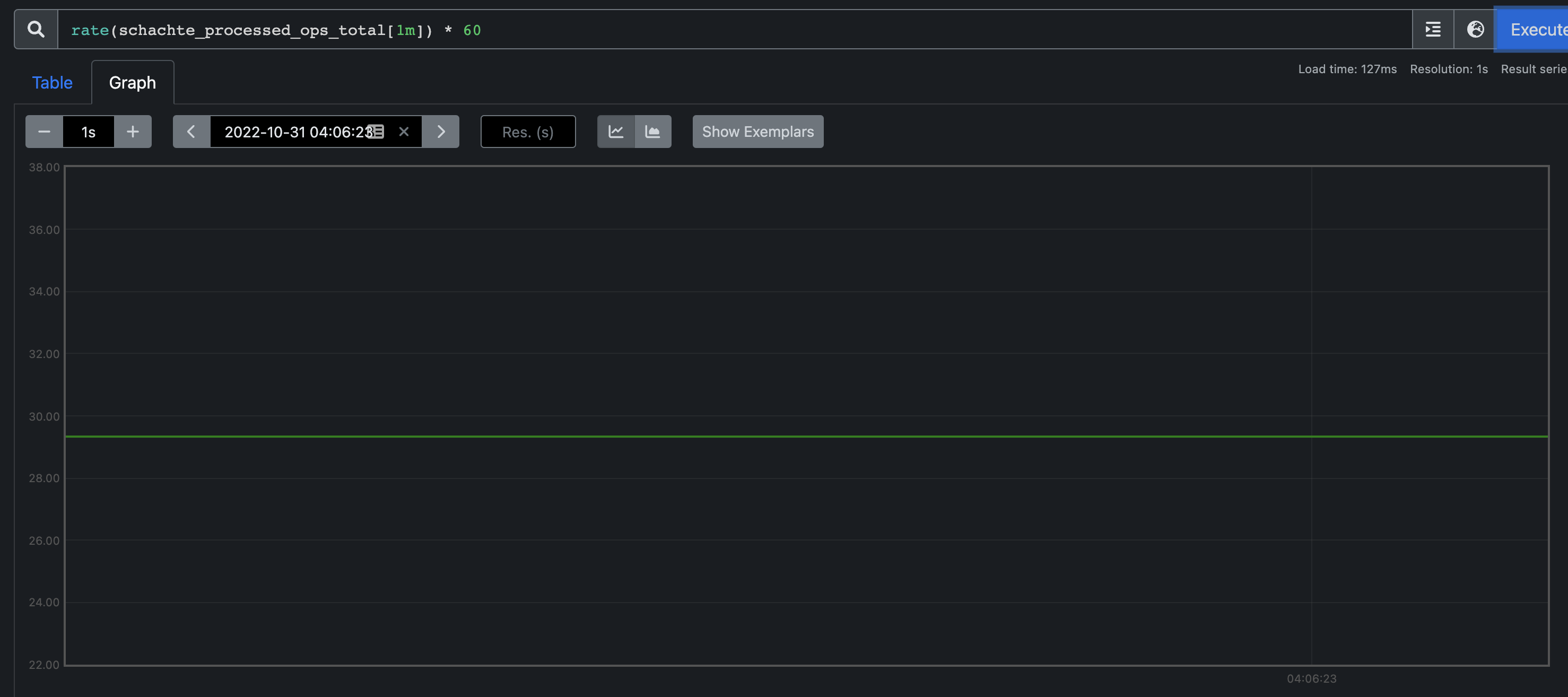Click the Show Exemplars button
Viewport: 1568px width, 697px height.
tap(757, 132)
